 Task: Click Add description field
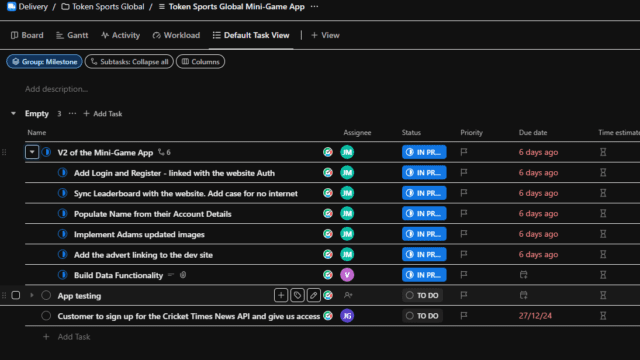(56, 89)
